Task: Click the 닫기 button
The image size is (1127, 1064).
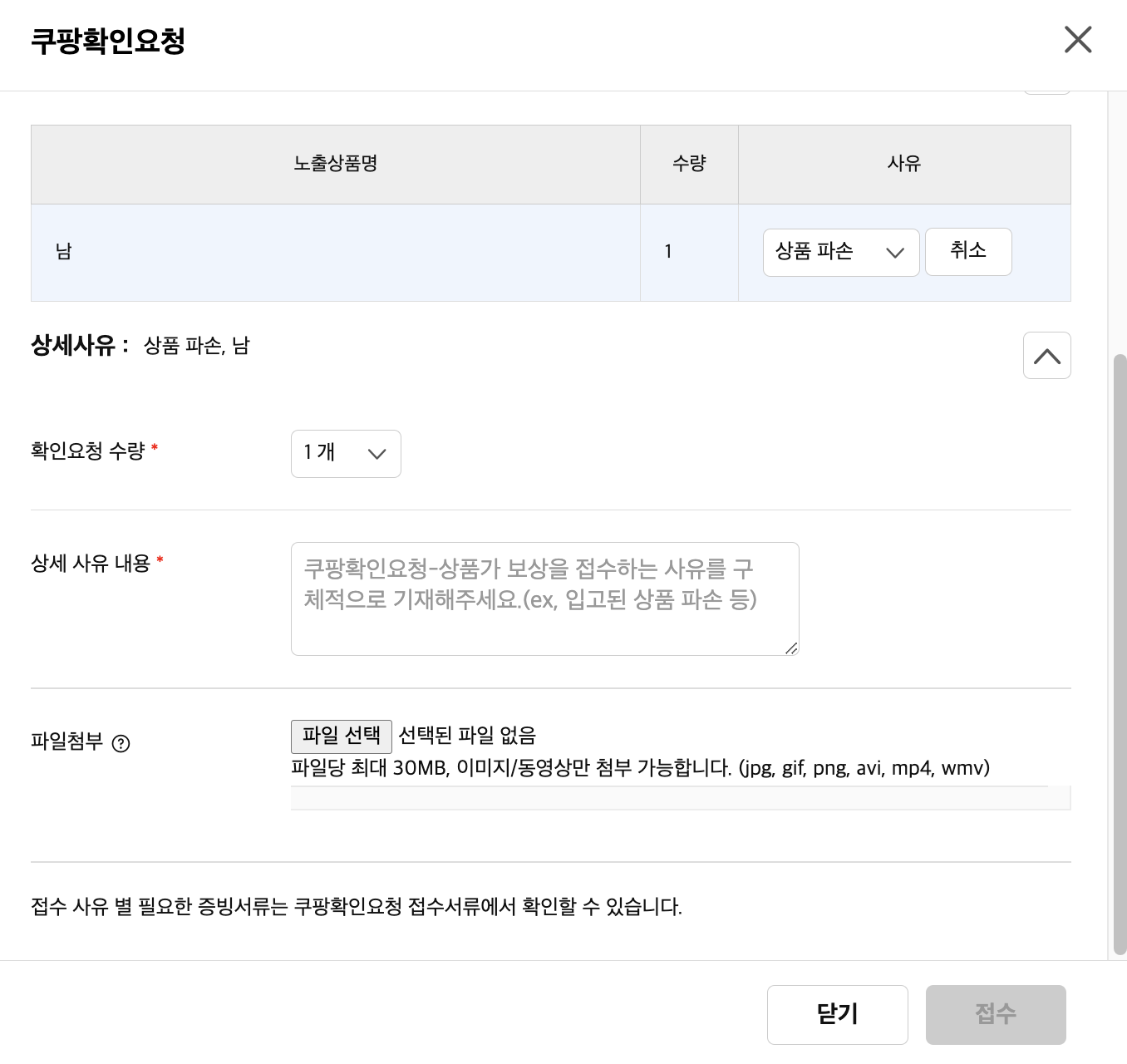Action: 837,1014
